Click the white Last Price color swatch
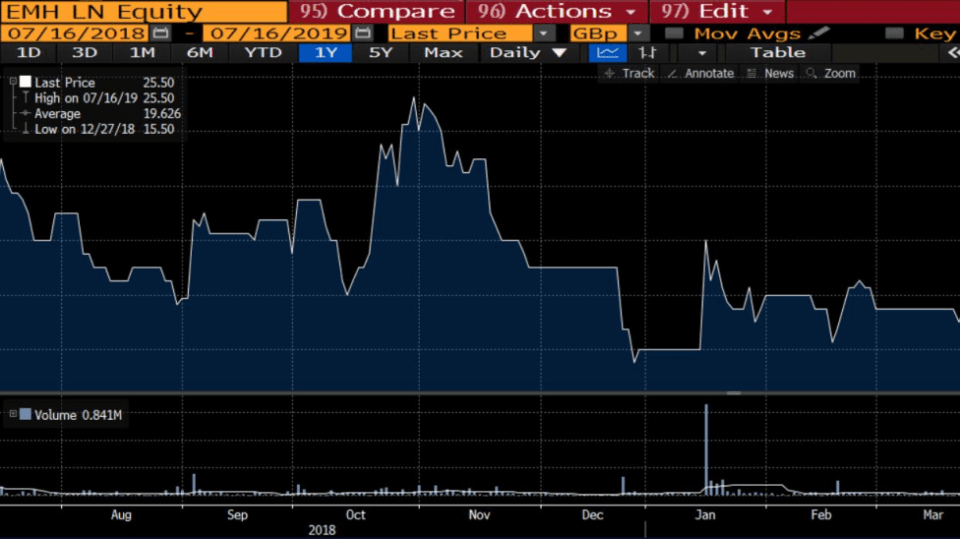Screen dimensions: 960x539 coord(25,81)
